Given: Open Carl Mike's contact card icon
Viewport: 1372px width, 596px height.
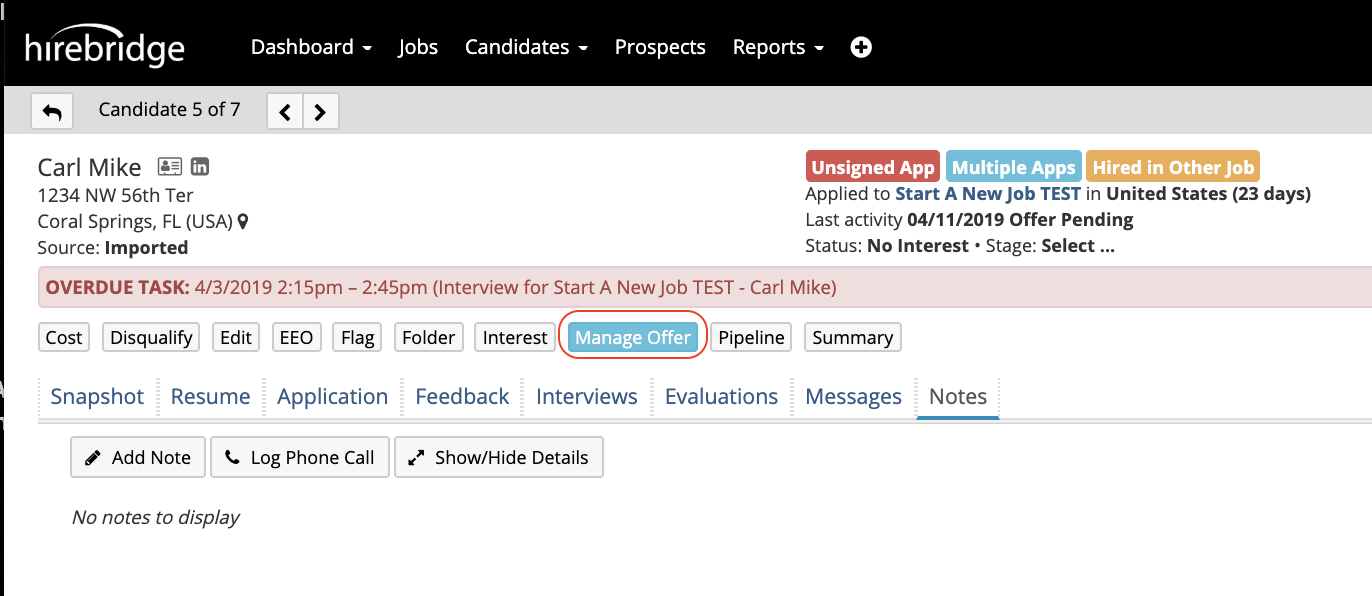Looking at the screenshot, I should [169, 167].
